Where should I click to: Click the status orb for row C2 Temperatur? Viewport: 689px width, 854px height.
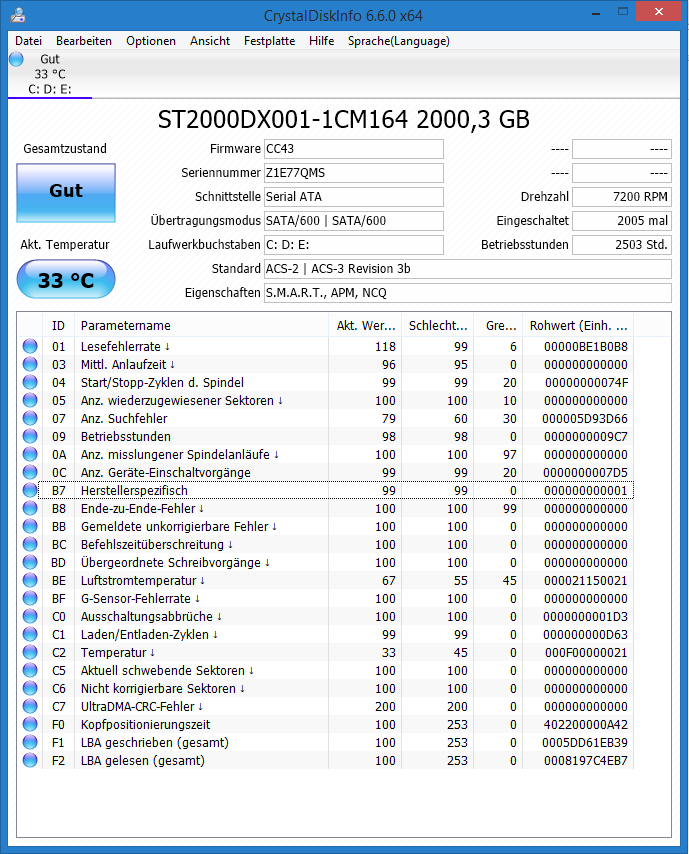point(30,652)
